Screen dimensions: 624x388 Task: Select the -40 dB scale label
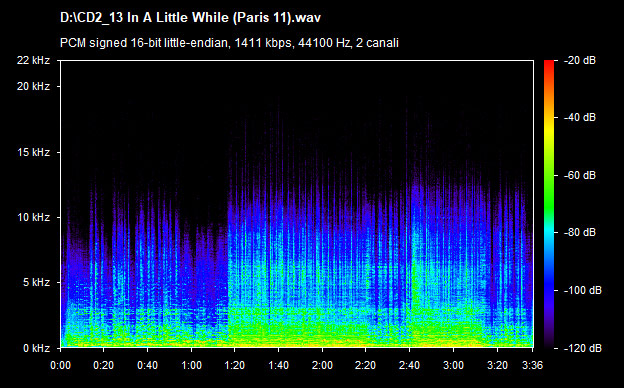580,117
